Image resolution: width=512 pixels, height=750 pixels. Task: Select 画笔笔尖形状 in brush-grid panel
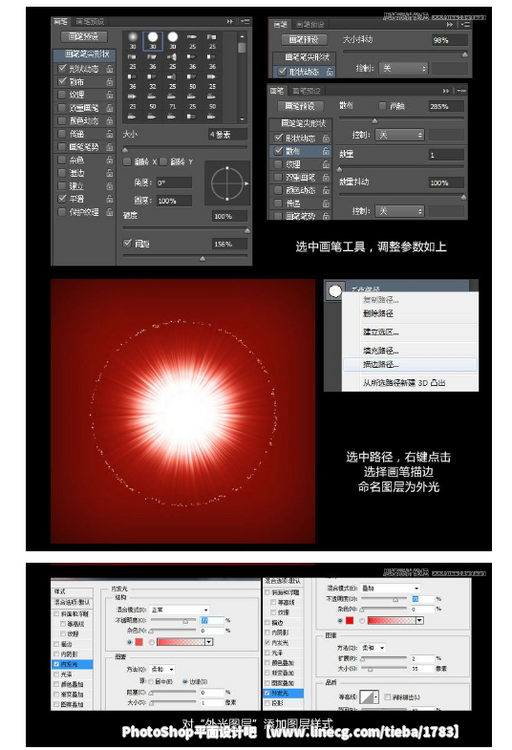[x=84, y=54]
